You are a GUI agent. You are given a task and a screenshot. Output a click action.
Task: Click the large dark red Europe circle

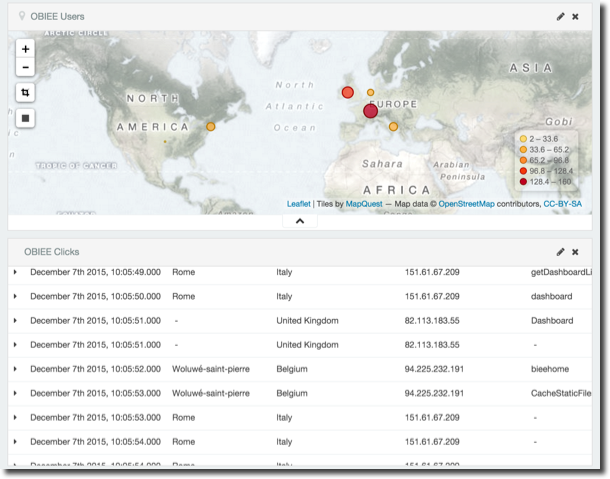370,111
